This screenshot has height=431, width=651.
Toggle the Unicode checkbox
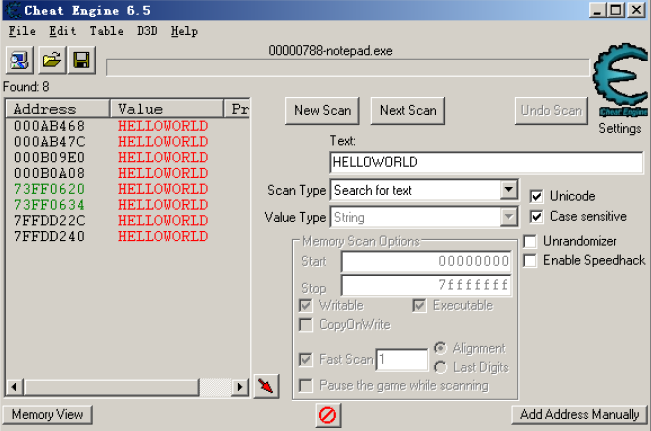click(x=536, y=196)
